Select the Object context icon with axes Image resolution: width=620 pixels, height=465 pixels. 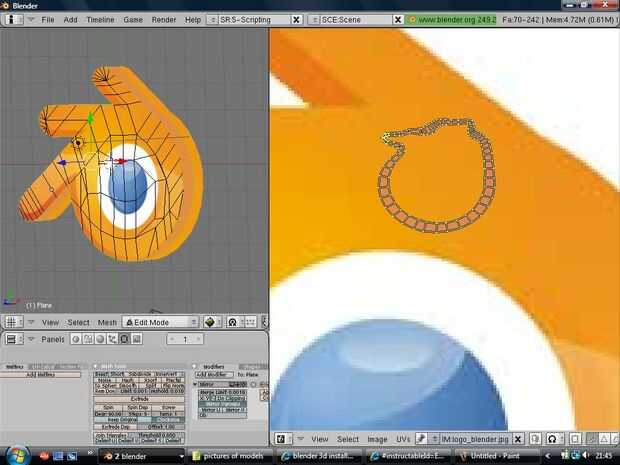coord(112,339)
